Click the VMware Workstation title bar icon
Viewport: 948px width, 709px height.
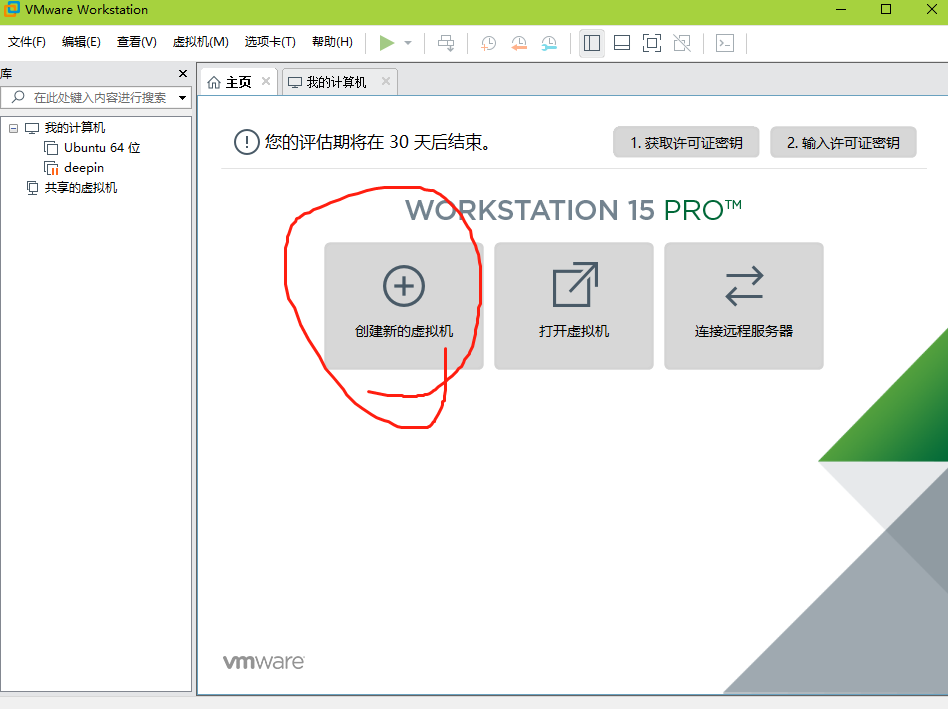click(11, 9)
